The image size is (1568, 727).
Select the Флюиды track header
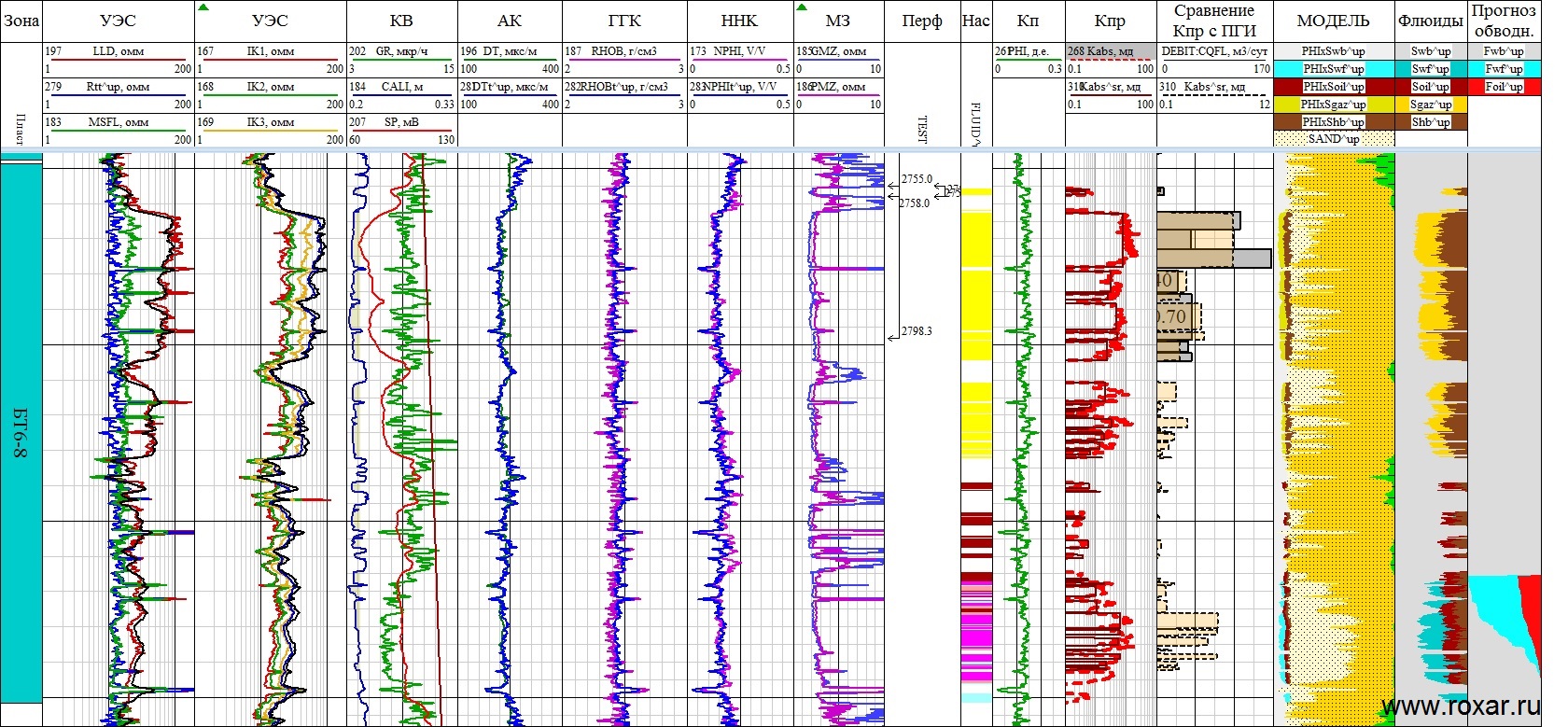tap(1431, 21)
